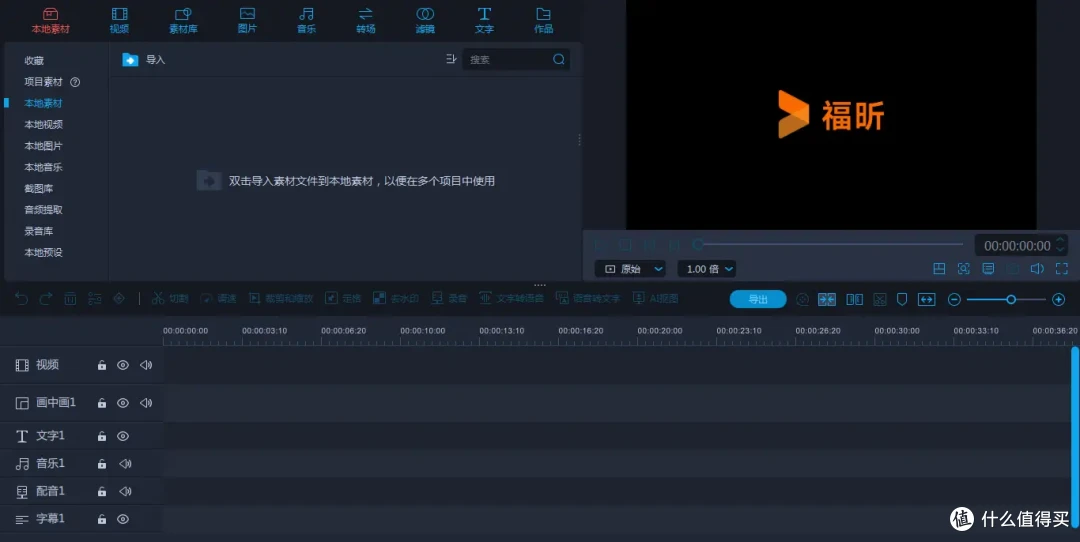Add a keyframe with diamond icon

click(119, 298)
